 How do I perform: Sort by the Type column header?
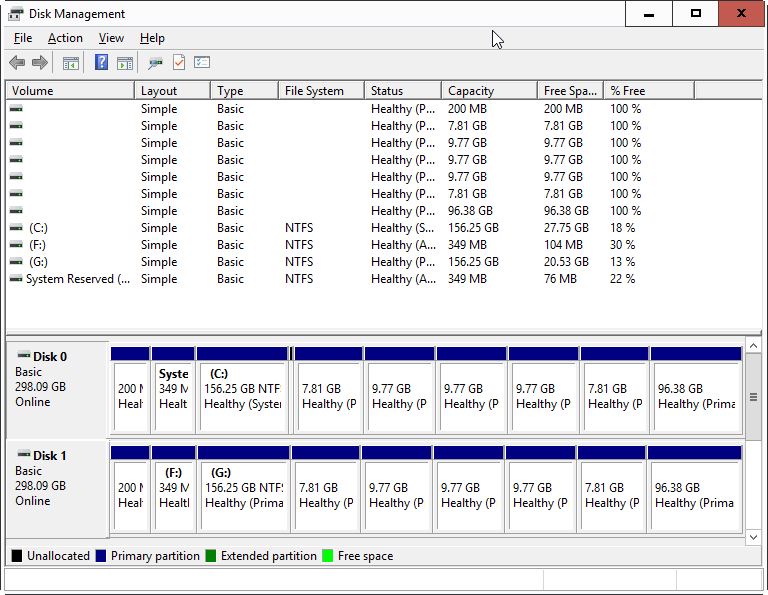(x=244, y=91)
